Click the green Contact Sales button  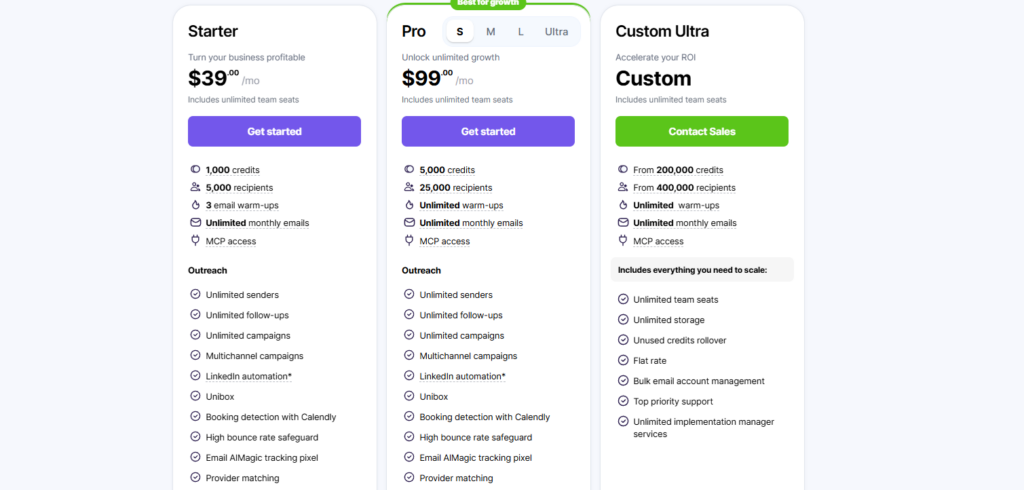[x=701, y=131]
